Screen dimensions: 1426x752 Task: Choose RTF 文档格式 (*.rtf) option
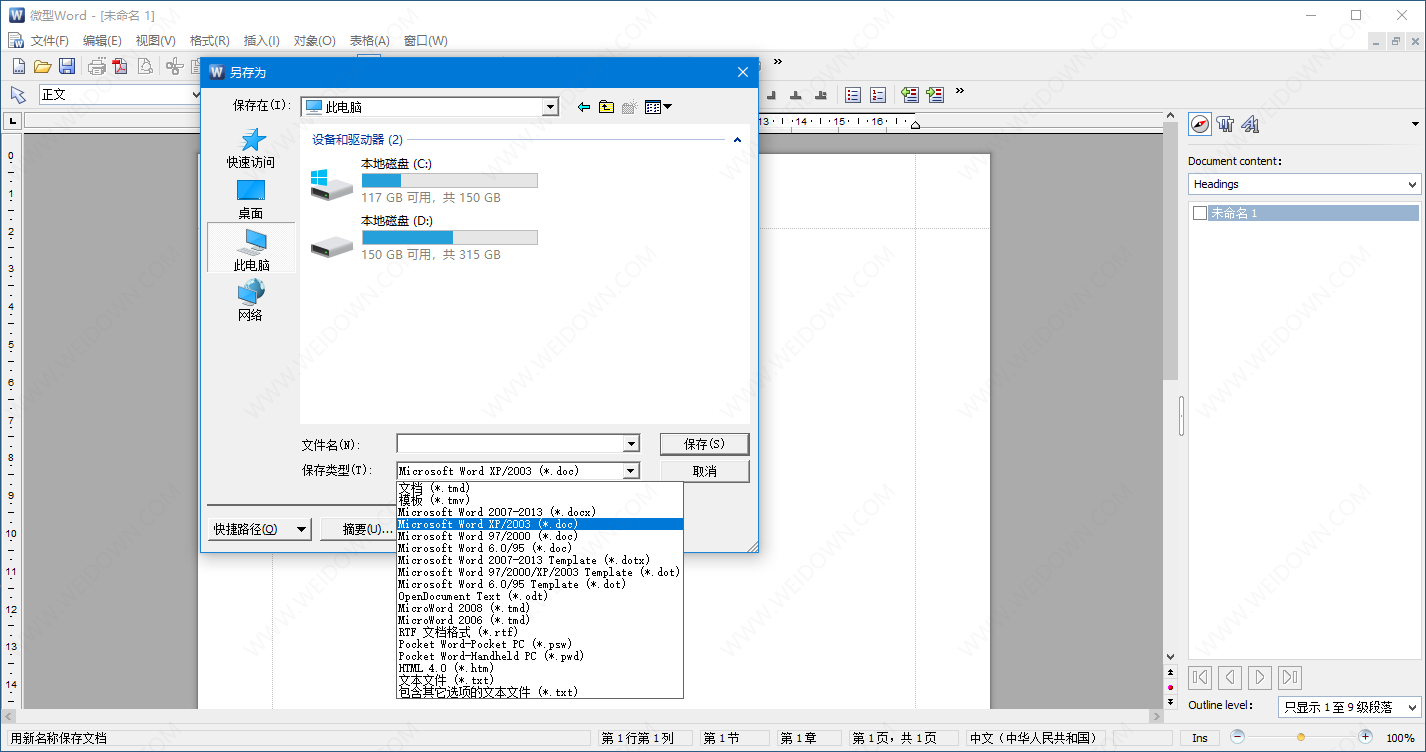tap(540, 632)
